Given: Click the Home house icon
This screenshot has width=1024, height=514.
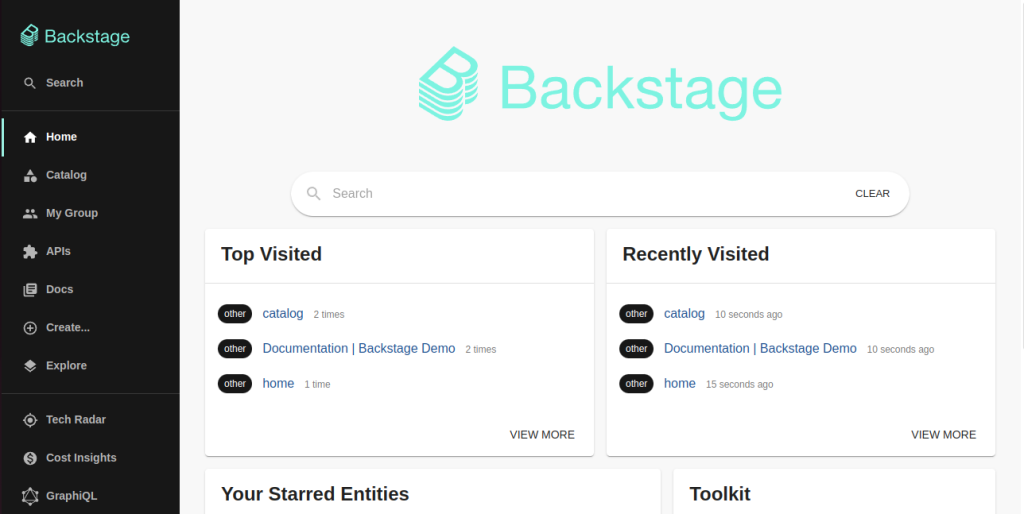Looking at the screenshot, I should (x=30, y=137).
